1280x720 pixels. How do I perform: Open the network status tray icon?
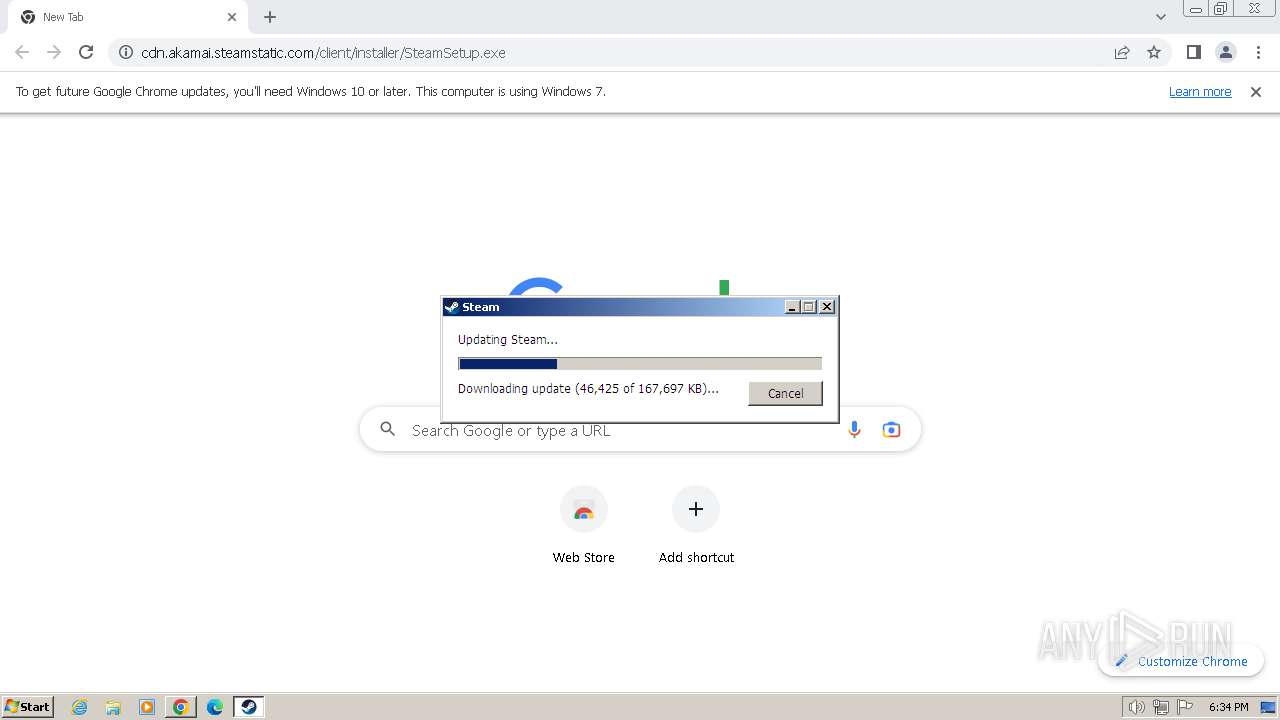click(1161, 707)
